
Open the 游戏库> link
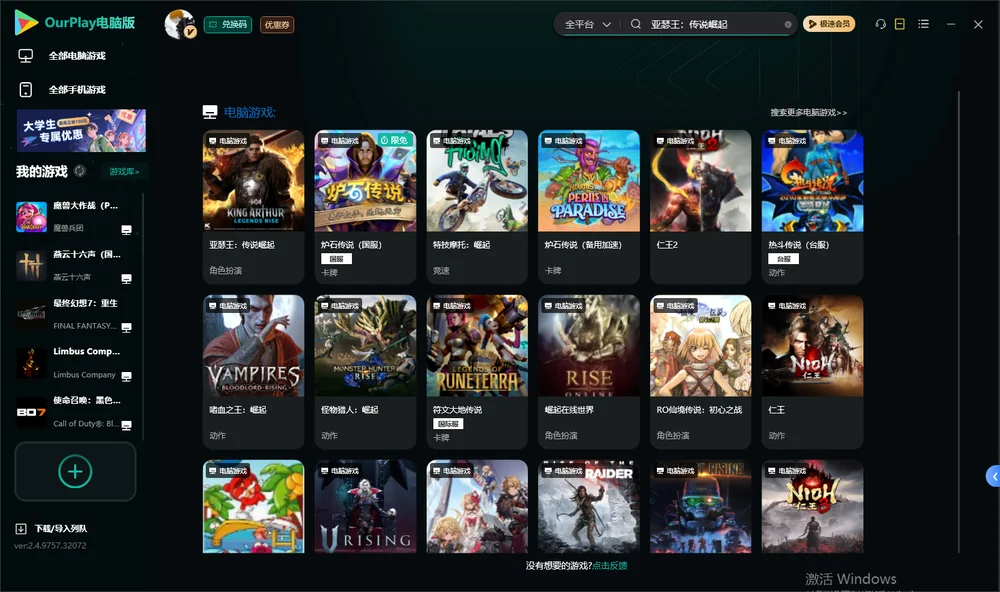tap(124, 171)
